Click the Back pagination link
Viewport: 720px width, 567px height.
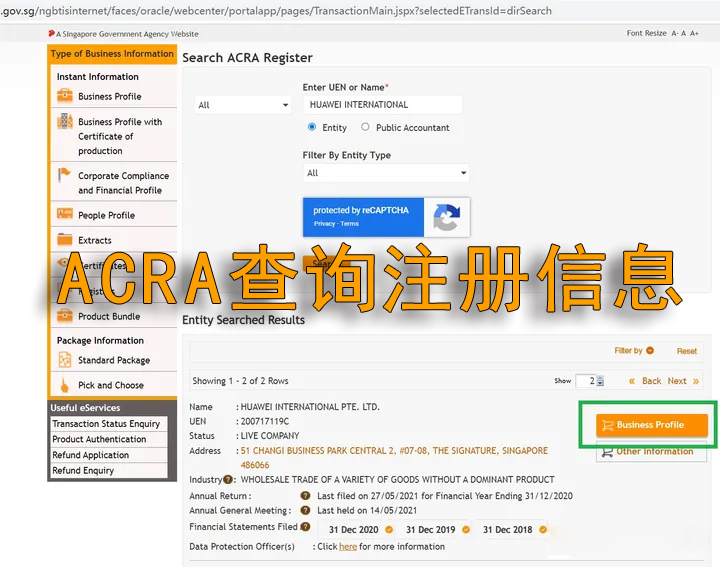651,381
